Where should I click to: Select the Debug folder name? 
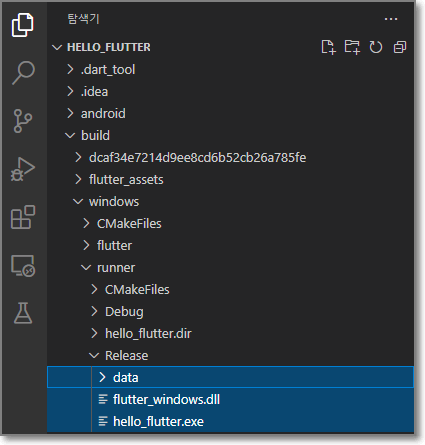pos(124,312)
